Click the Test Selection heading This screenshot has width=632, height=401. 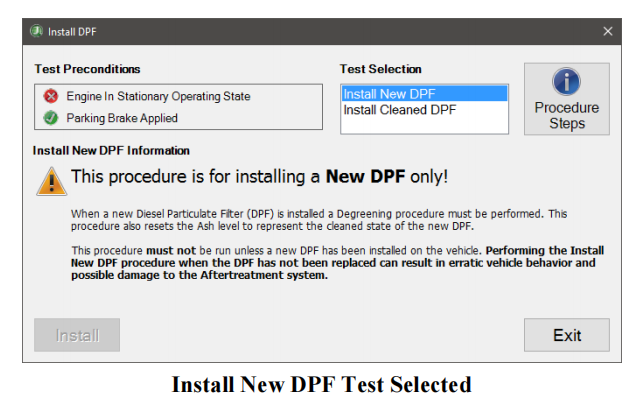tap(380, 69)
